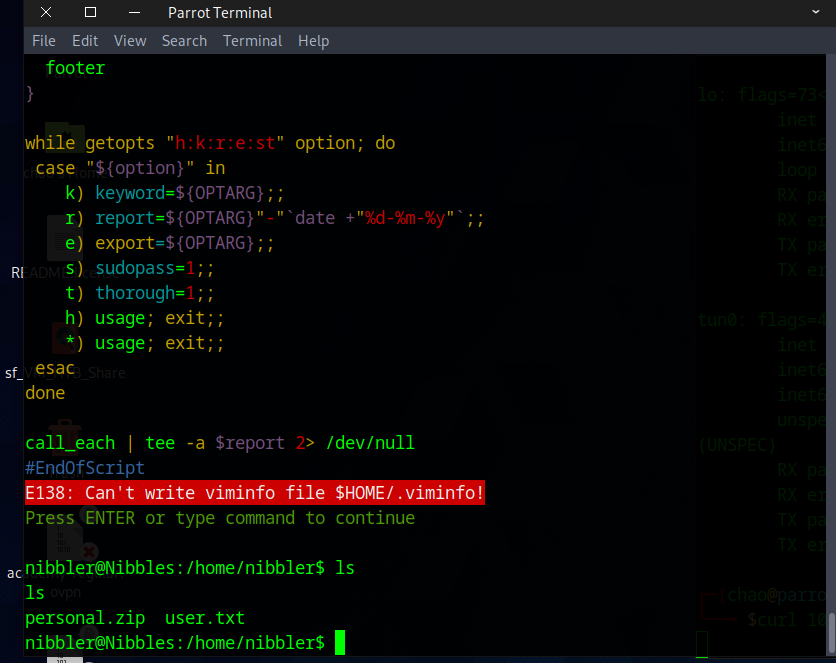The image size is (836, 663).
Task: Open the Edit menu
Action: point(85,41)
